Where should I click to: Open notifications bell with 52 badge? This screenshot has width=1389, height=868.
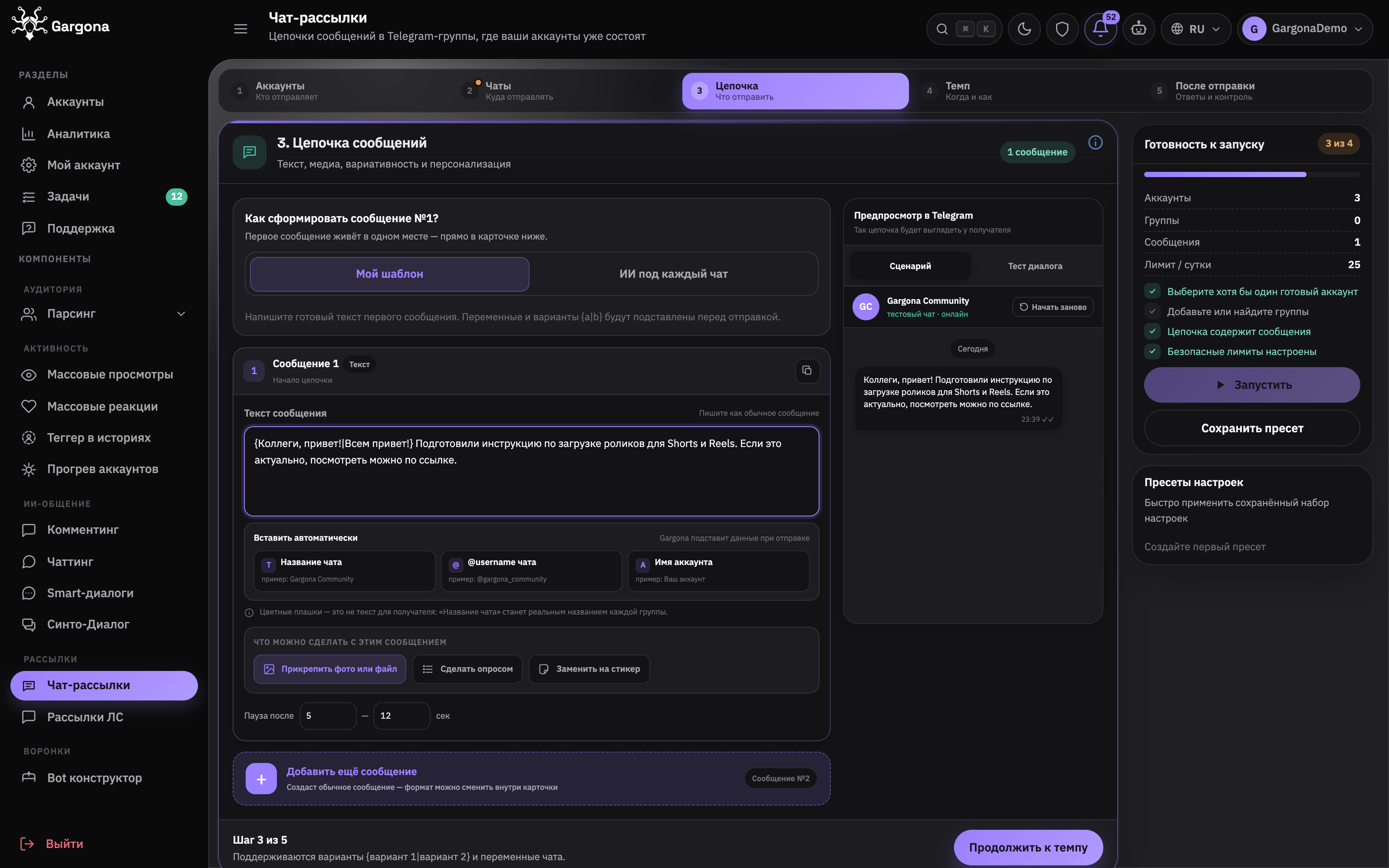coord(1100,29)
